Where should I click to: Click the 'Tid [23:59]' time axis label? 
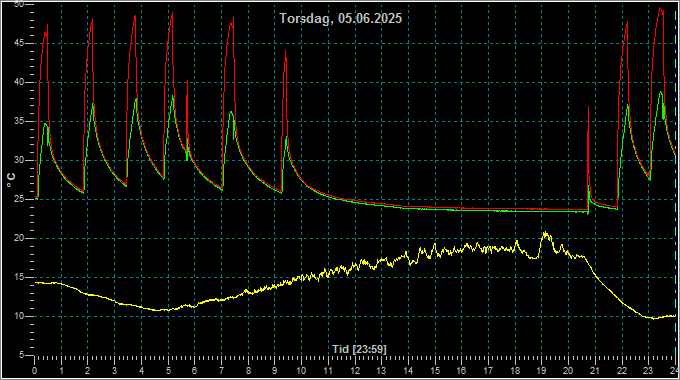pyautogui.click(x=359, y=349)
